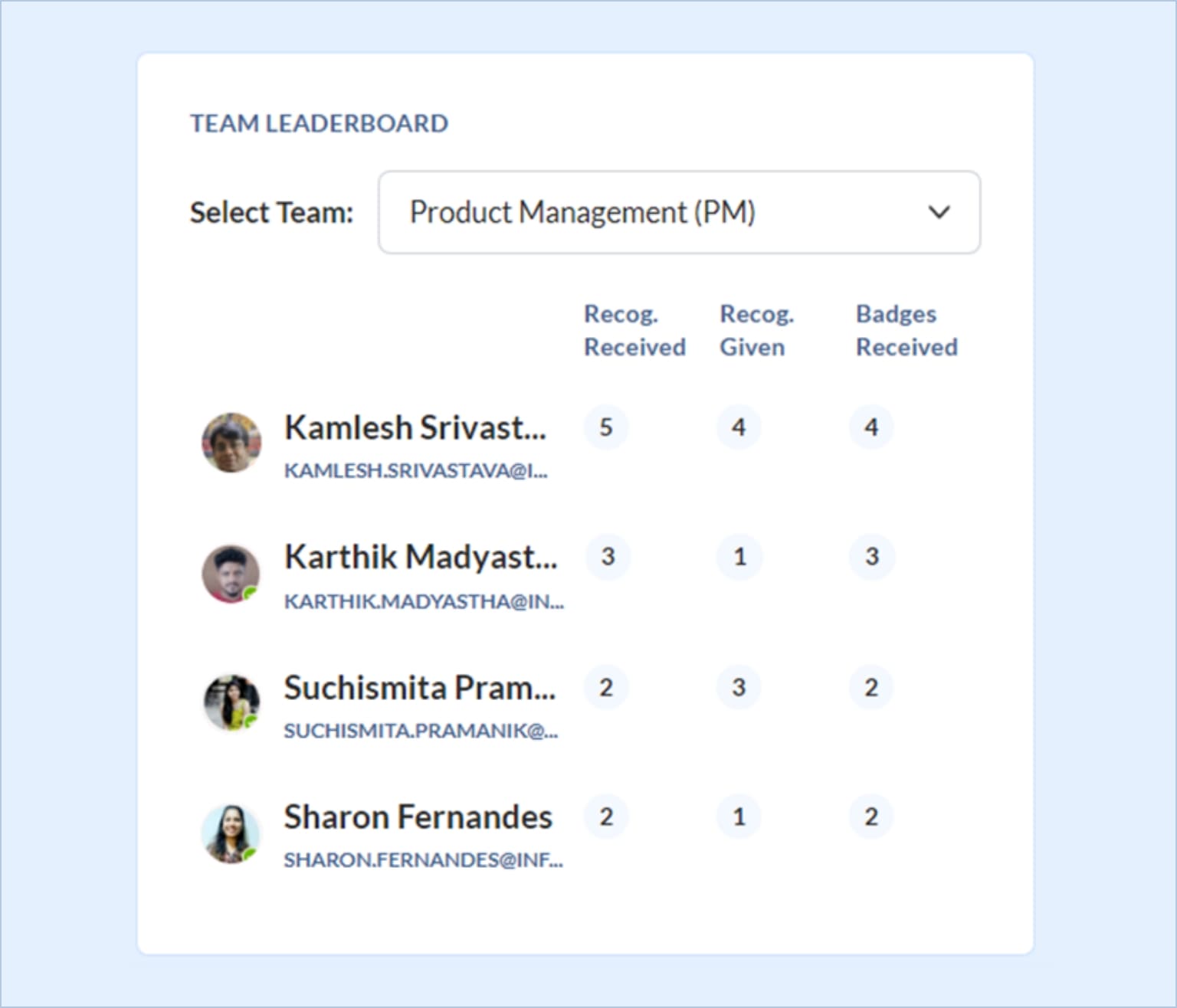This screenshot has width=1177, height=1008.
Task: Click Kamlesh Srivastava's profile picture
Action: 231,443
